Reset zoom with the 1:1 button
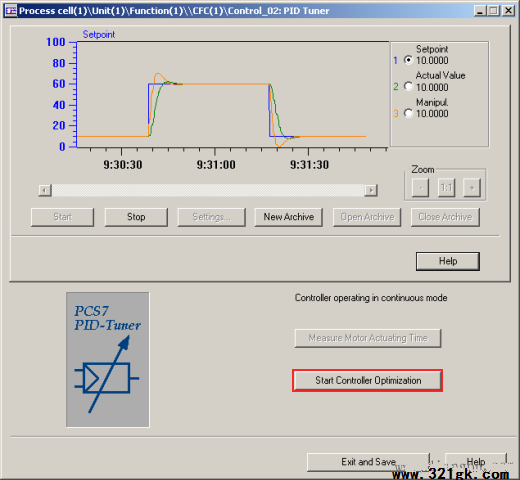 [446, 188]
